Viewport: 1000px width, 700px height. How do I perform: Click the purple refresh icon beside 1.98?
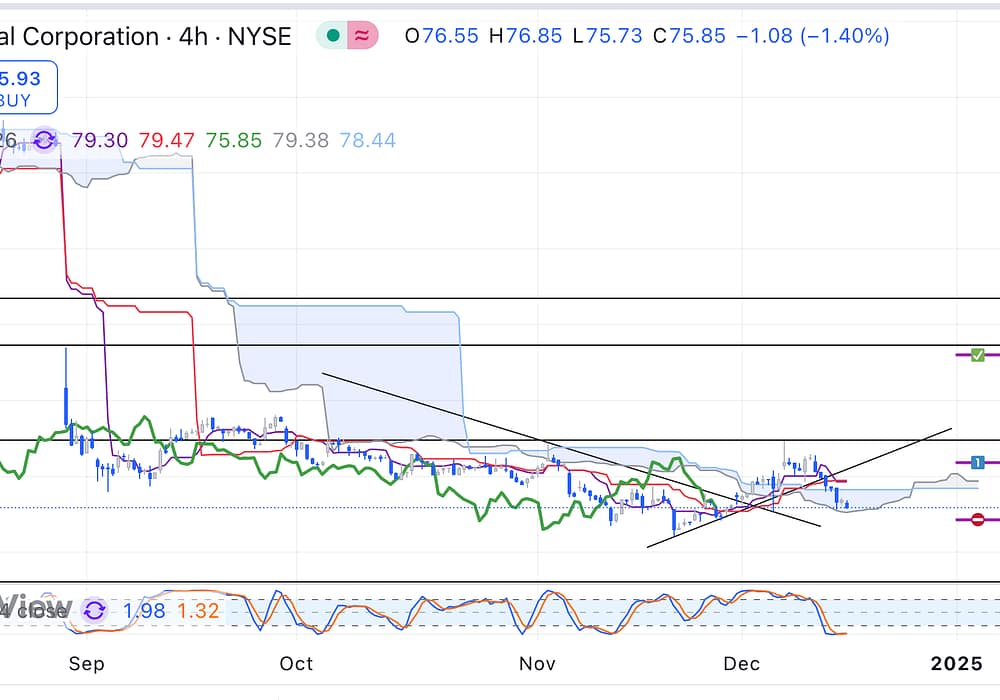pos(94,610)
